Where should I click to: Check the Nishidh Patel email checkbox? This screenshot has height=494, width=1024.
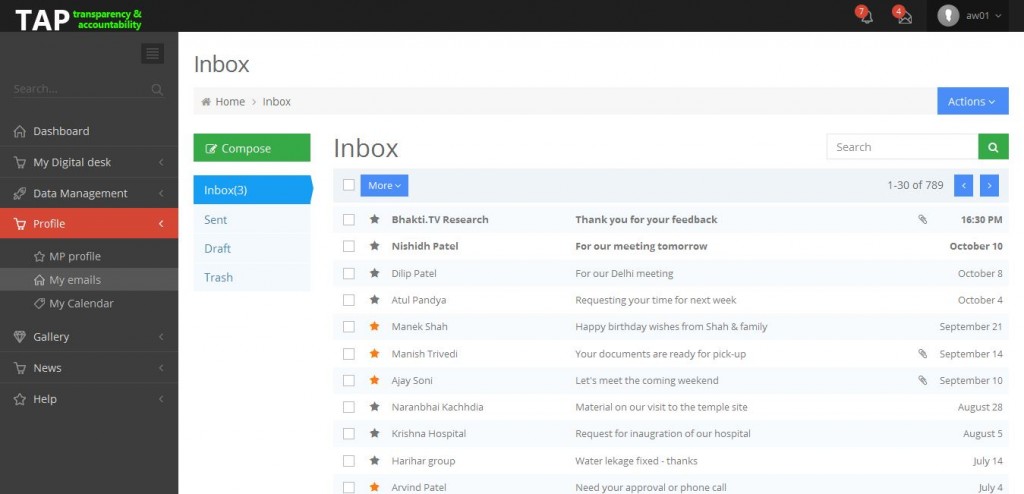[x=349, y=246]
